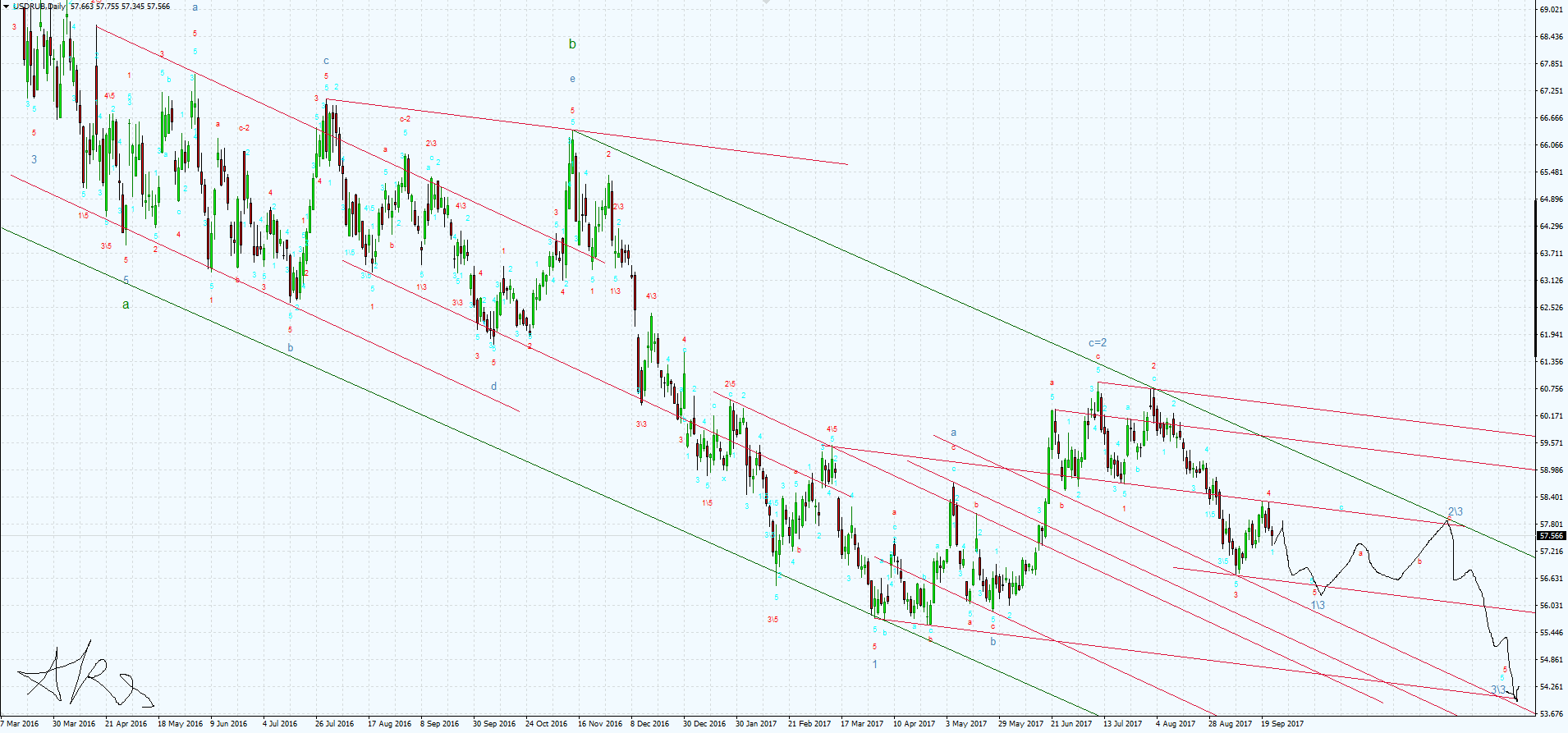Click the 29 May 2017 date label
The image size is (1568, 733).
1020,724
